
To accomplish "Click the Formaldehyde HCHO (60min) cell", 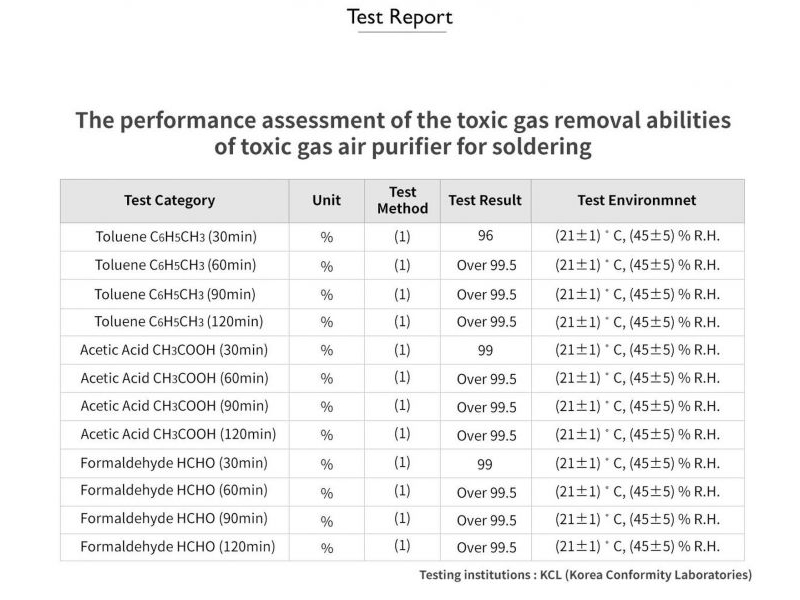I will coord(174,490).
